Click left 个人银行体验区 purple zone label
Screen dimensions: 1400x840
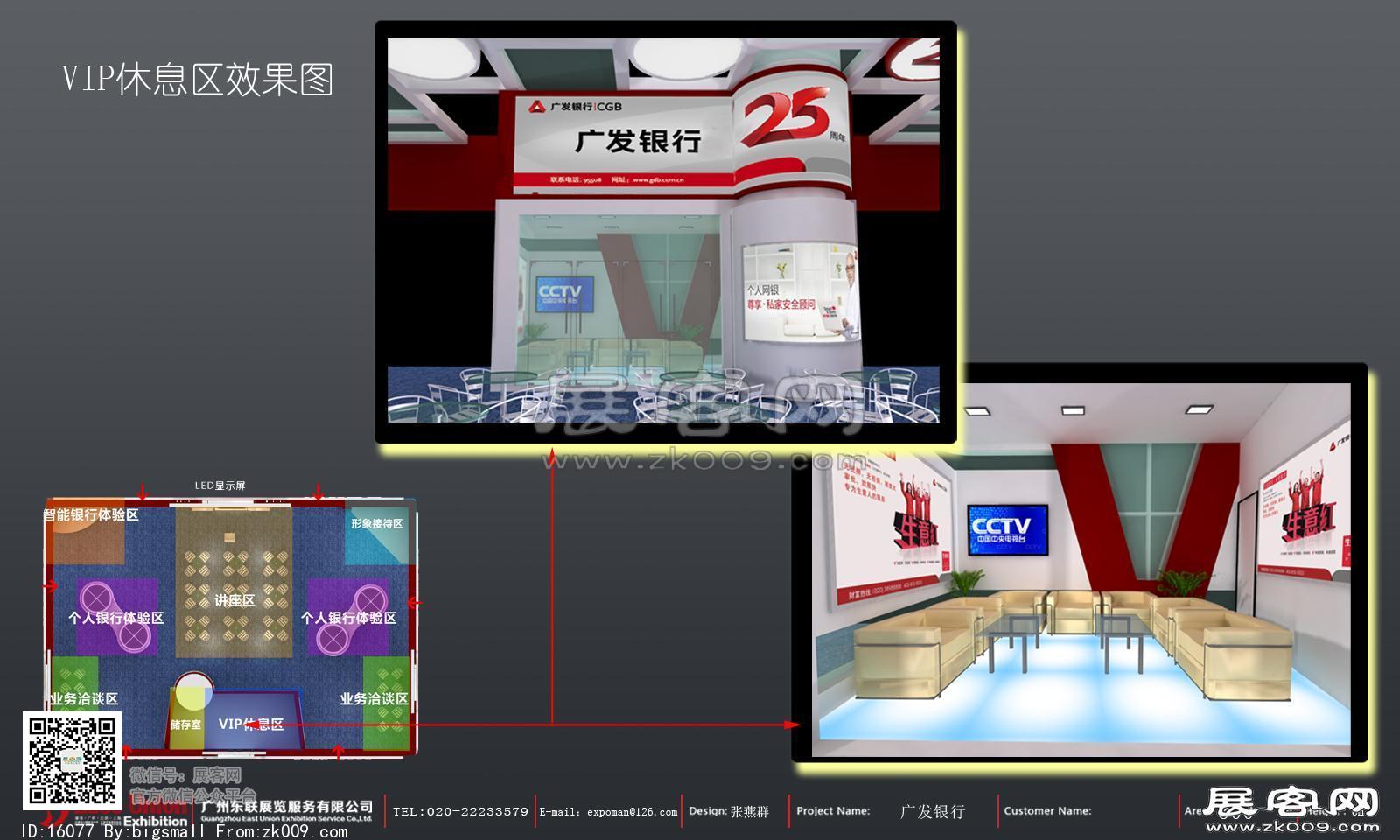click(116, 618)
